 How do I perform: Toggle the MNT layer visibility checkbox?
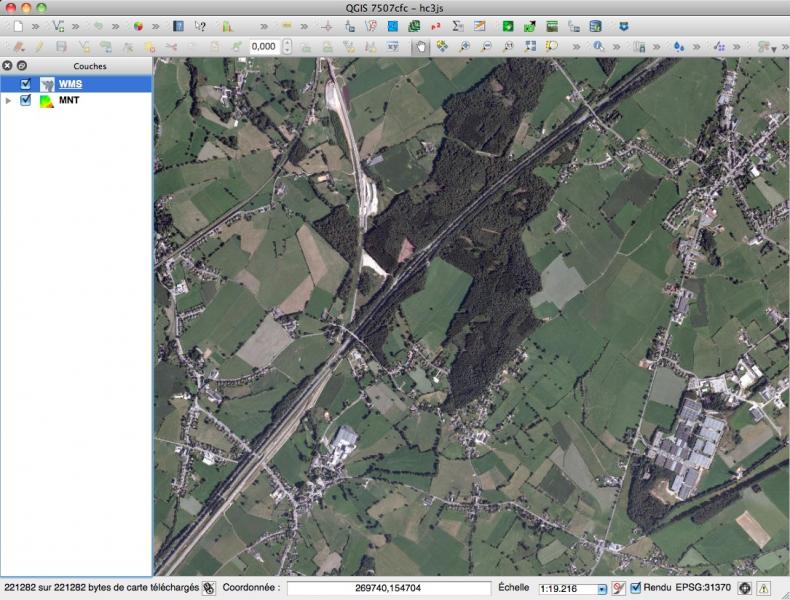pyautogui.click(x=26, y=100)
